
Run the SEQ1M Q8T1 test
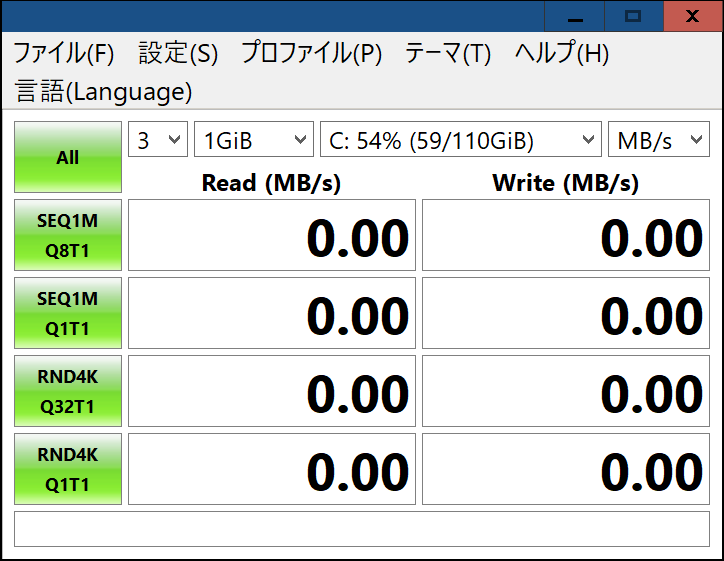[68, 235]
